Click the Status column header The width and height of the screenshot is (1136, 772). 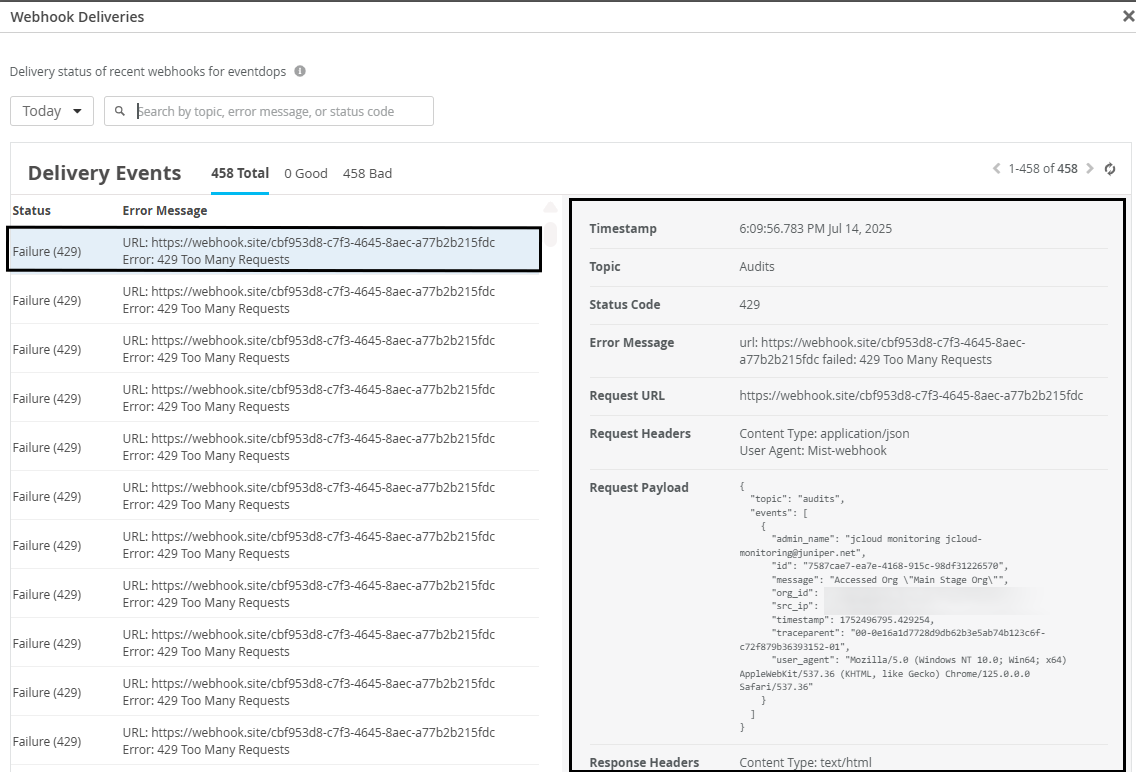point(32,211)
